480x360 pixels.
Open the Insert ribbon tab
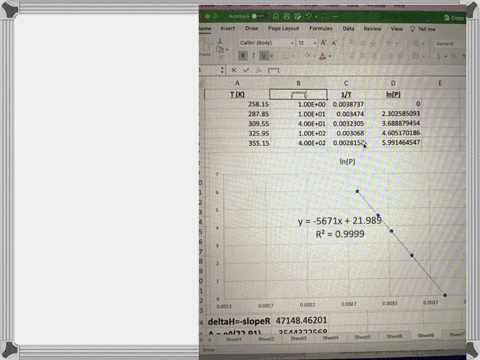pyautogui.click(x=228, y=29)
